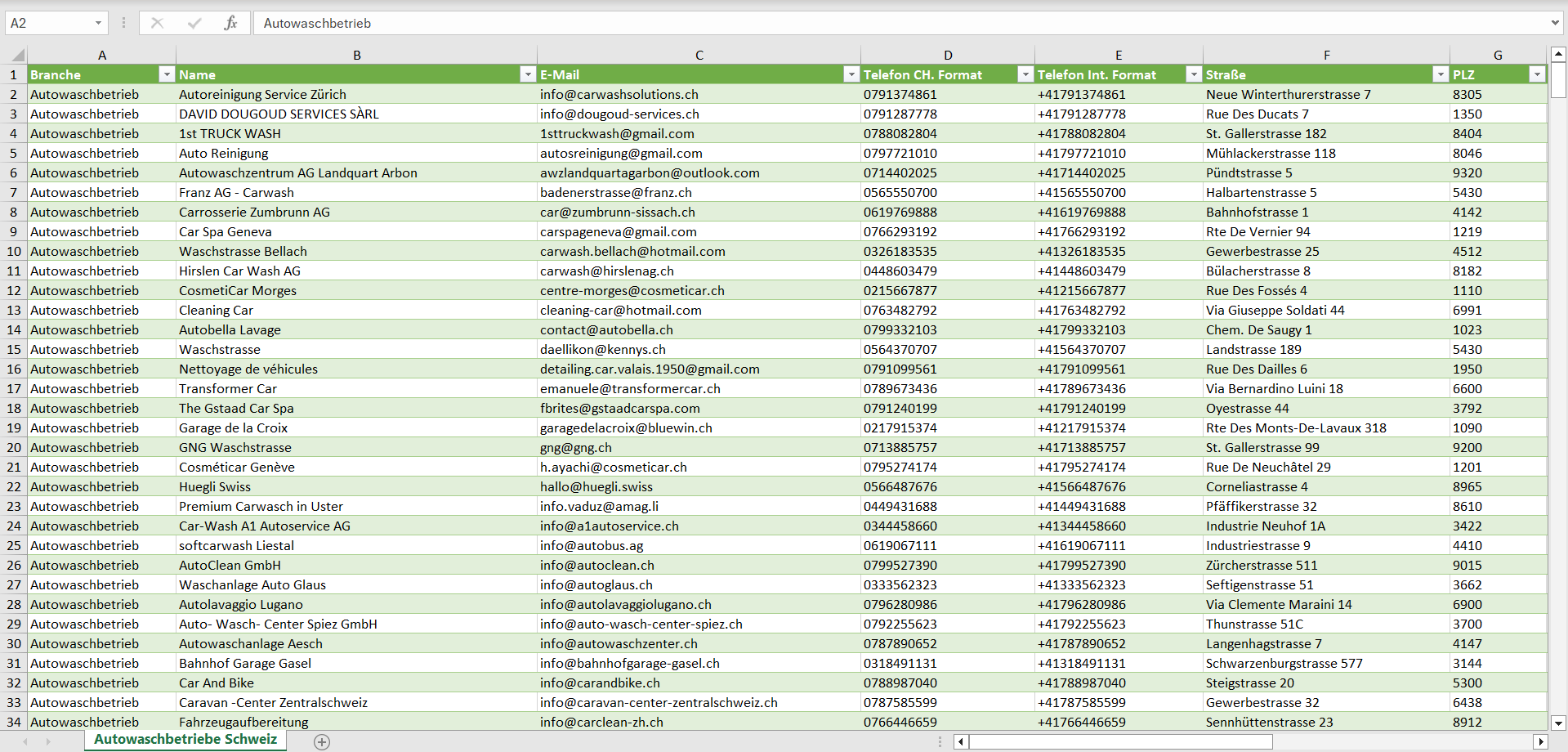The image size is (1568, 752).
Task: Click street cell 'Rue Des Fossés 4'
Action: [x=1326, y=290]
